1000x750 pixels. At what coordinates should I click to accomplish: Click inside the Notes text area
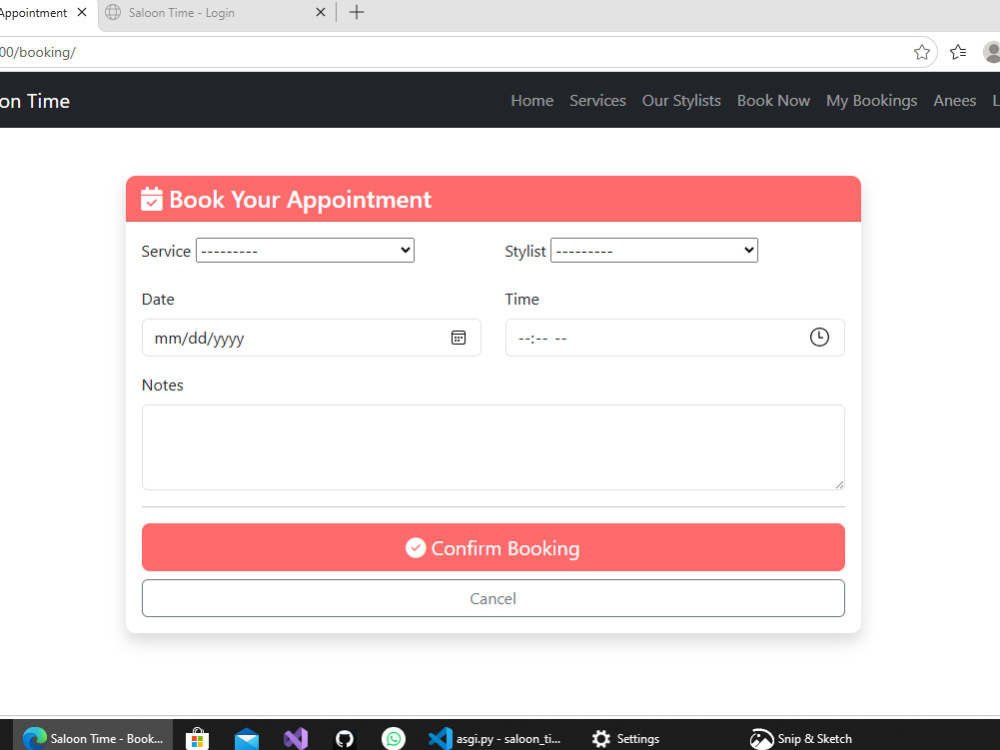coord(493,447)
